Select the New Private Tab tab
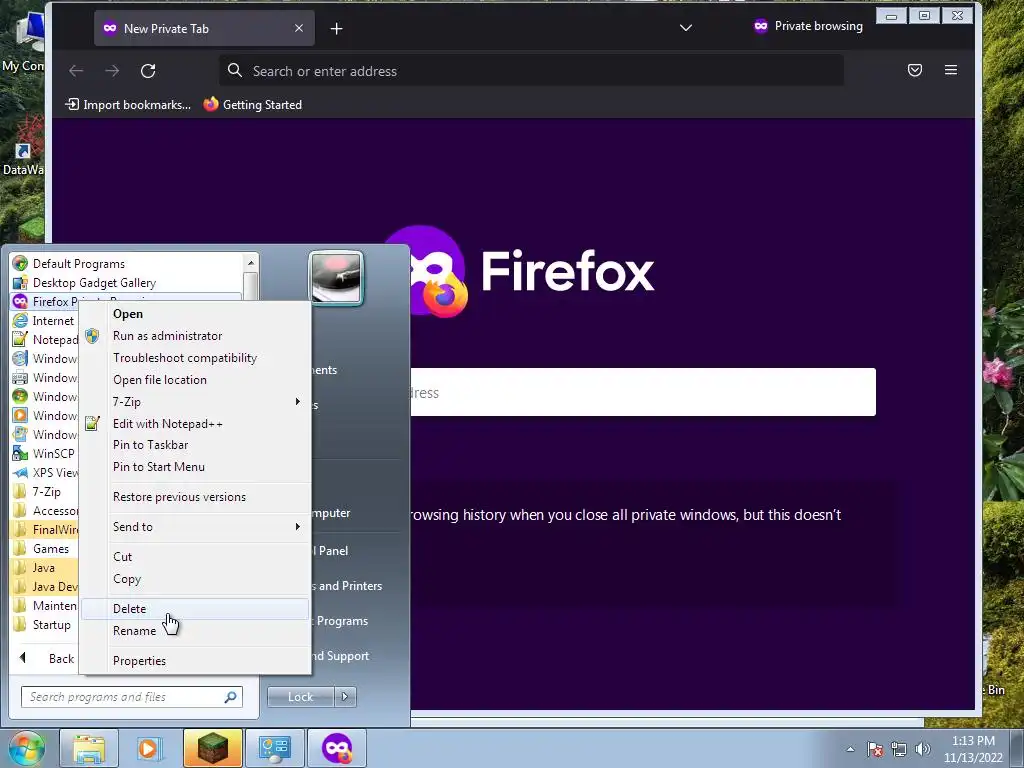 pyautogui.click(x=204, y=29)
